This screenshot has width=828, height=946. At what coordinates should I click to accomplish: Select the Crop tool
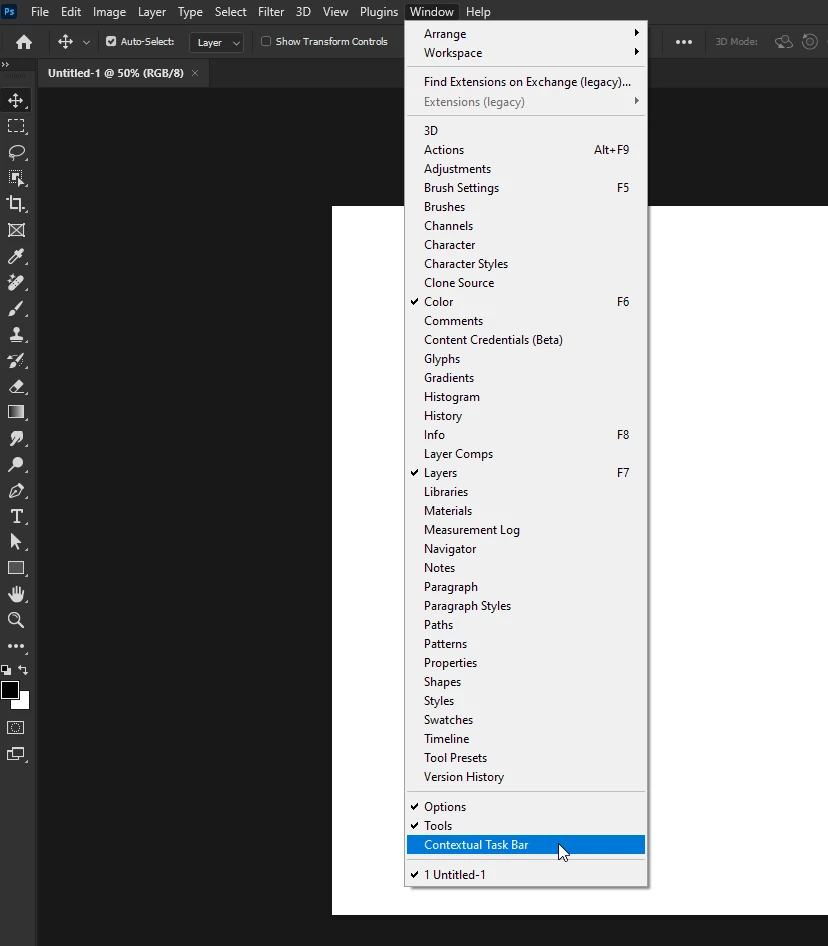point(16,204)
